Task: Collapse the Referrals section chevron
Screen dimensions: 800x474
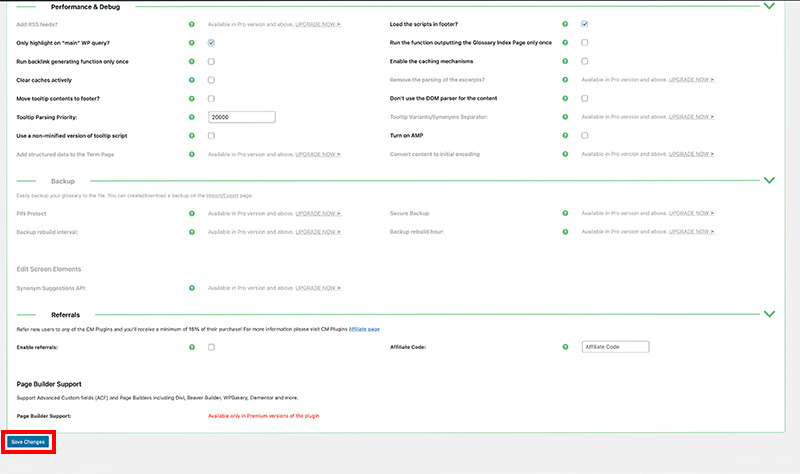Action: coord(769,314)
